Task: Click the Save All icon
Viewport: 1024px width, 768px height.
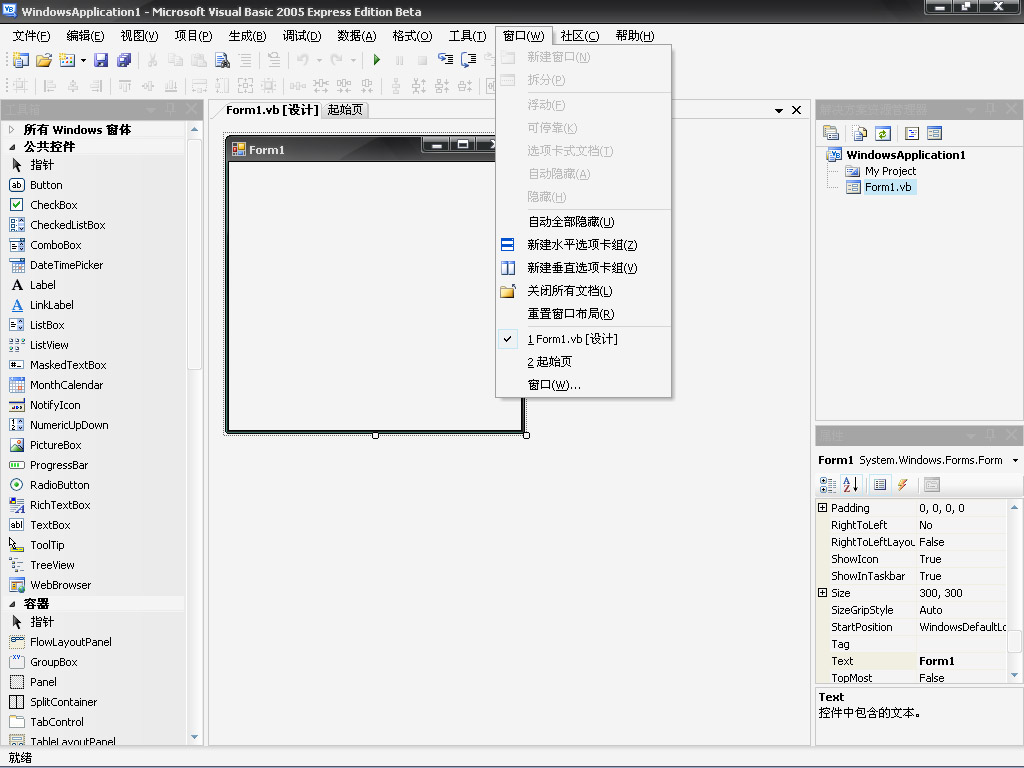Action: click(124, 60)
